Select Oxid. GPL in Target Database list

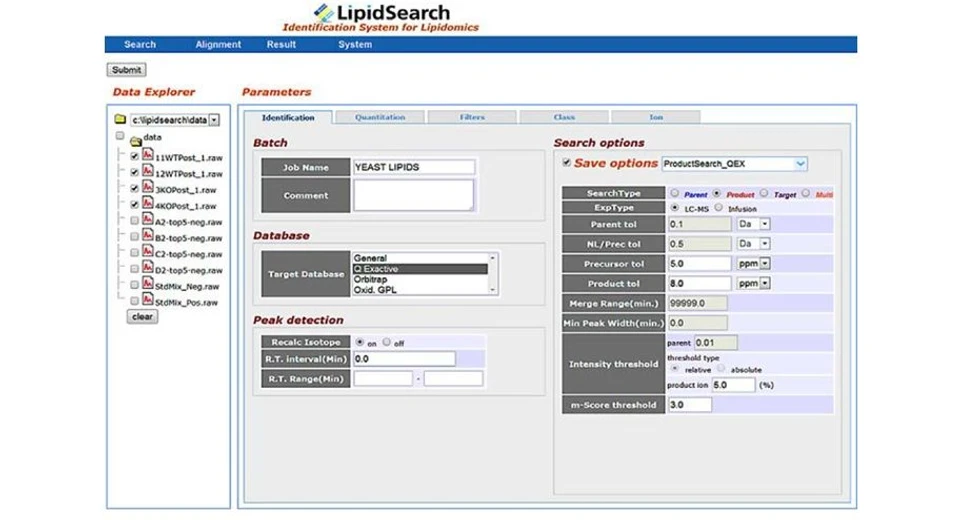[421, 290]
